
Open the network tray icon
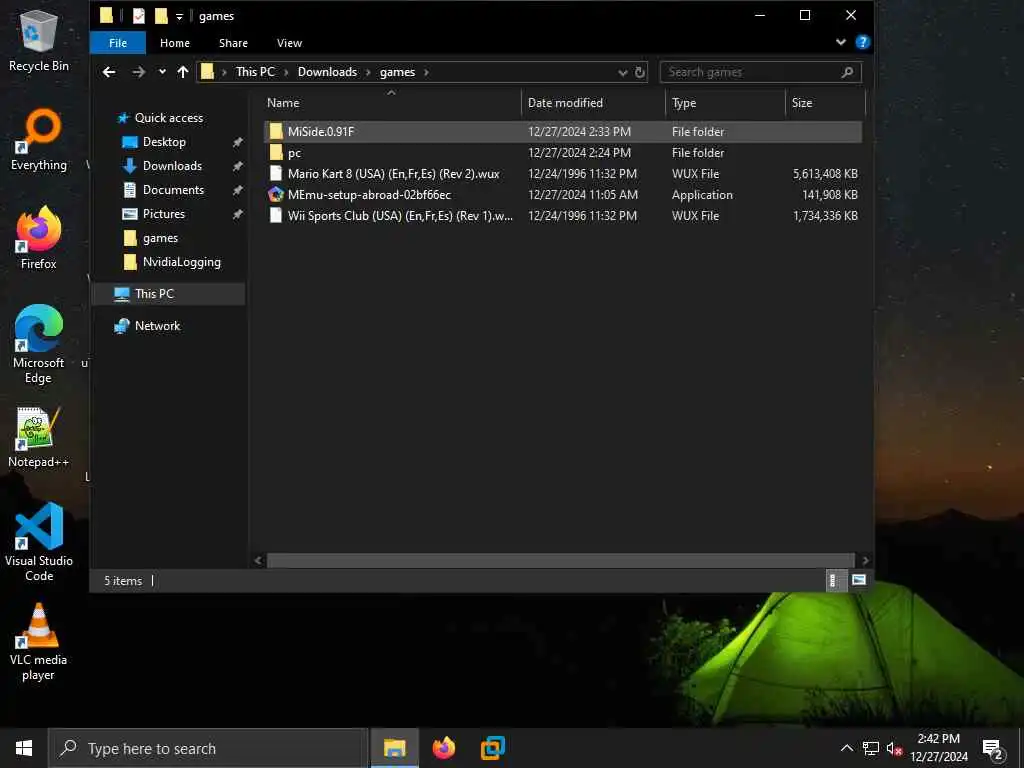[x=871, y=748]
